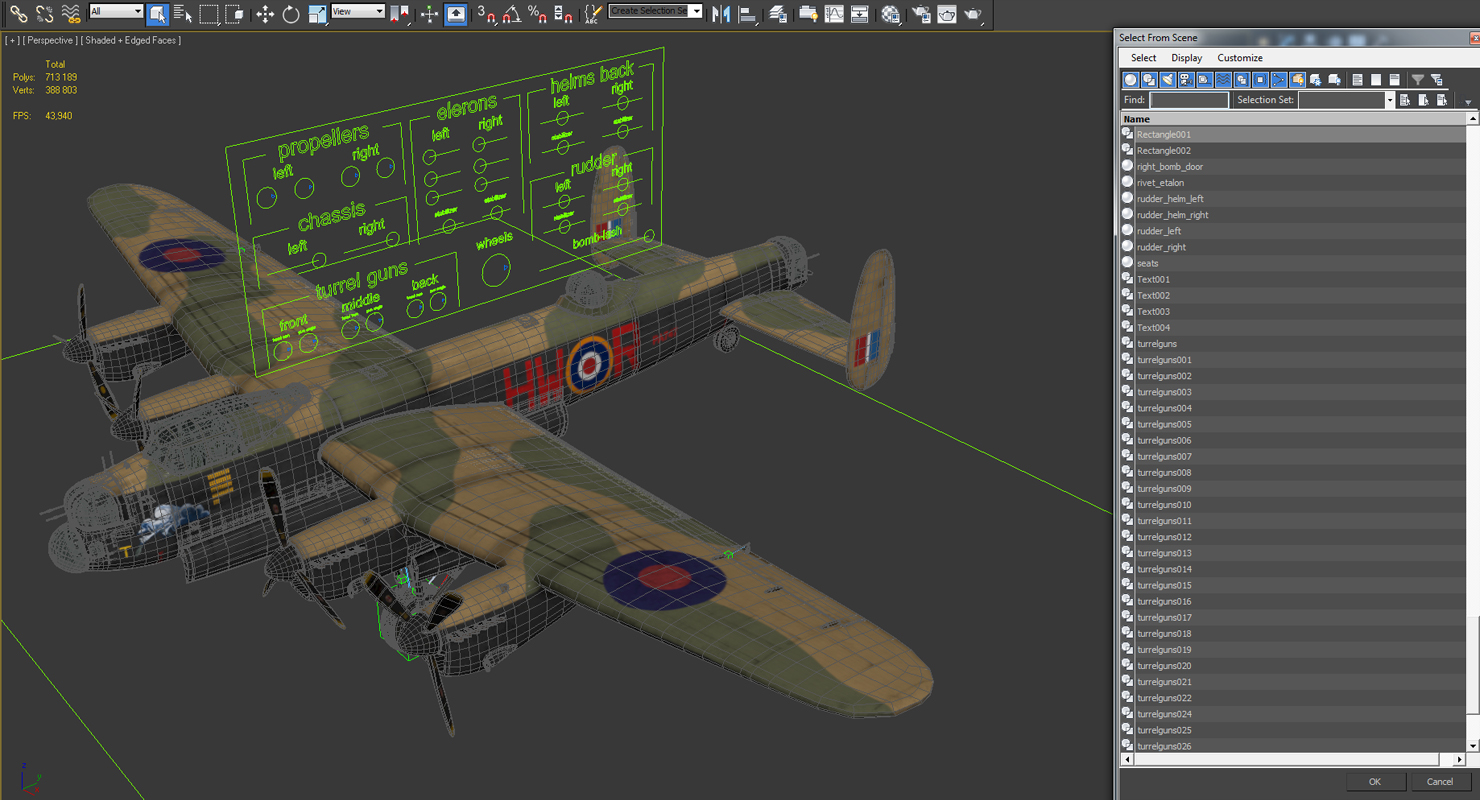1480x800 pixels.
Task: Toggle Display Bone Objects filter
Action: click(1279, 80)
